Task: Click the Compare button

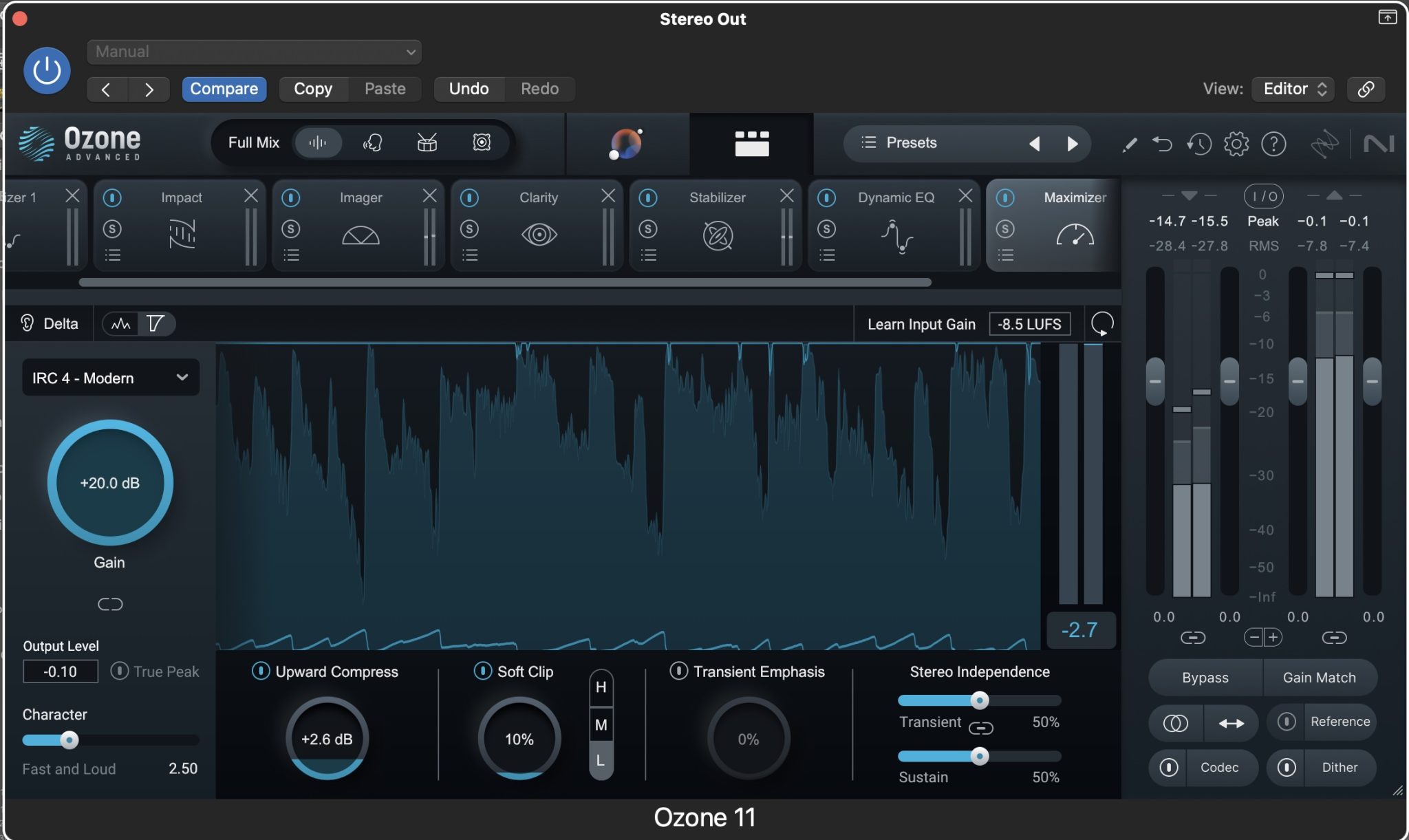Action: coord(224,88)
